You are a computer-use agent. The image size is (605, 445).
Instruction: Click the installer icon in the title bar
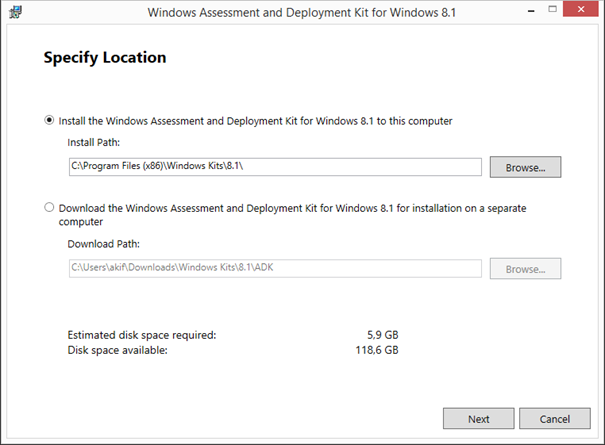coord(15,12)
